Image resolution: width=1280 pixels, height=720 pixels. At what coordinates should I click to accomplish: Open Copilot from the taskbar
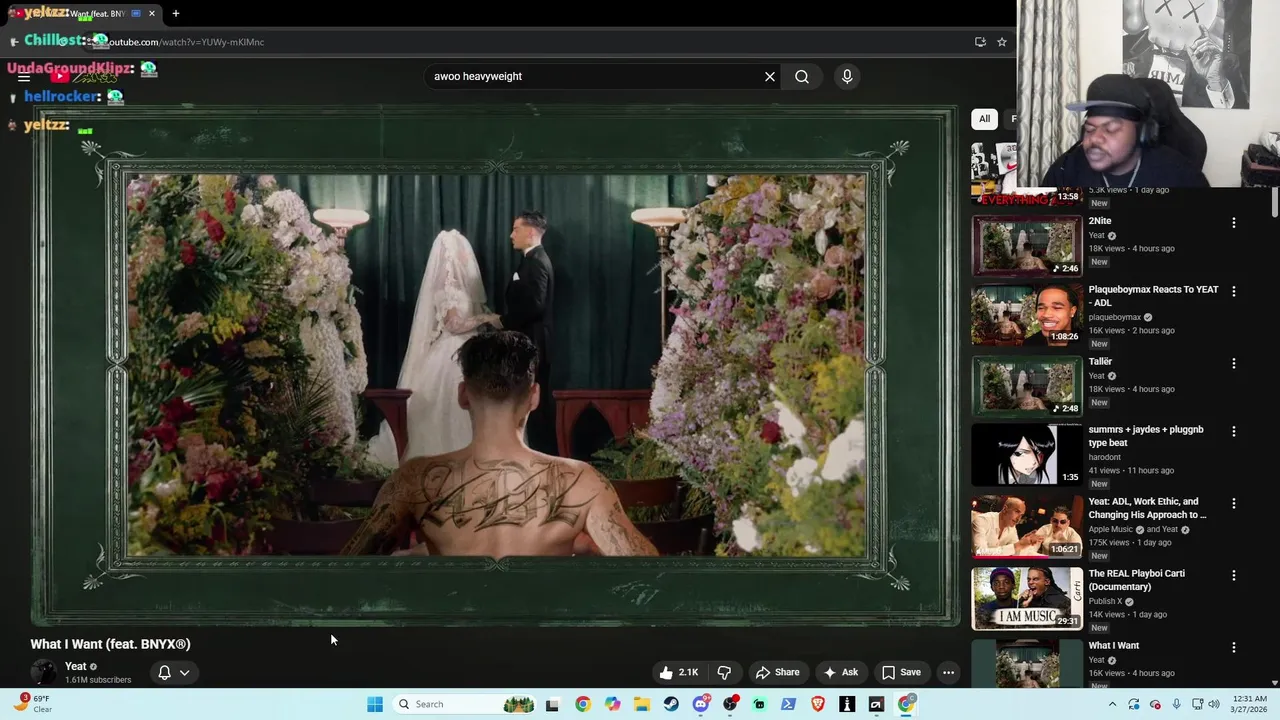tap(612, 704)
